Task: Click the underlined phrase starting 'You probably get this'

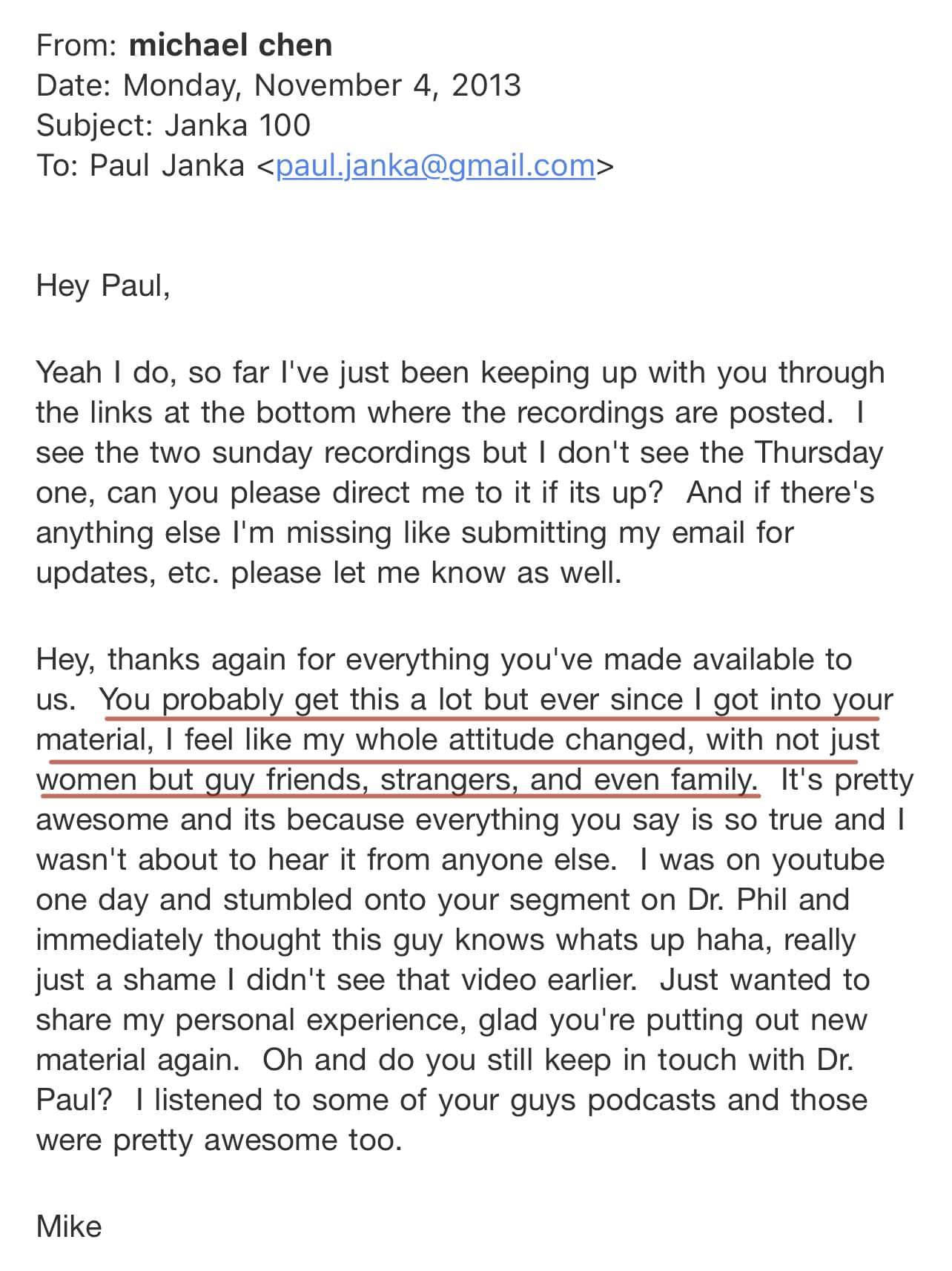Action: pos(297,699)
